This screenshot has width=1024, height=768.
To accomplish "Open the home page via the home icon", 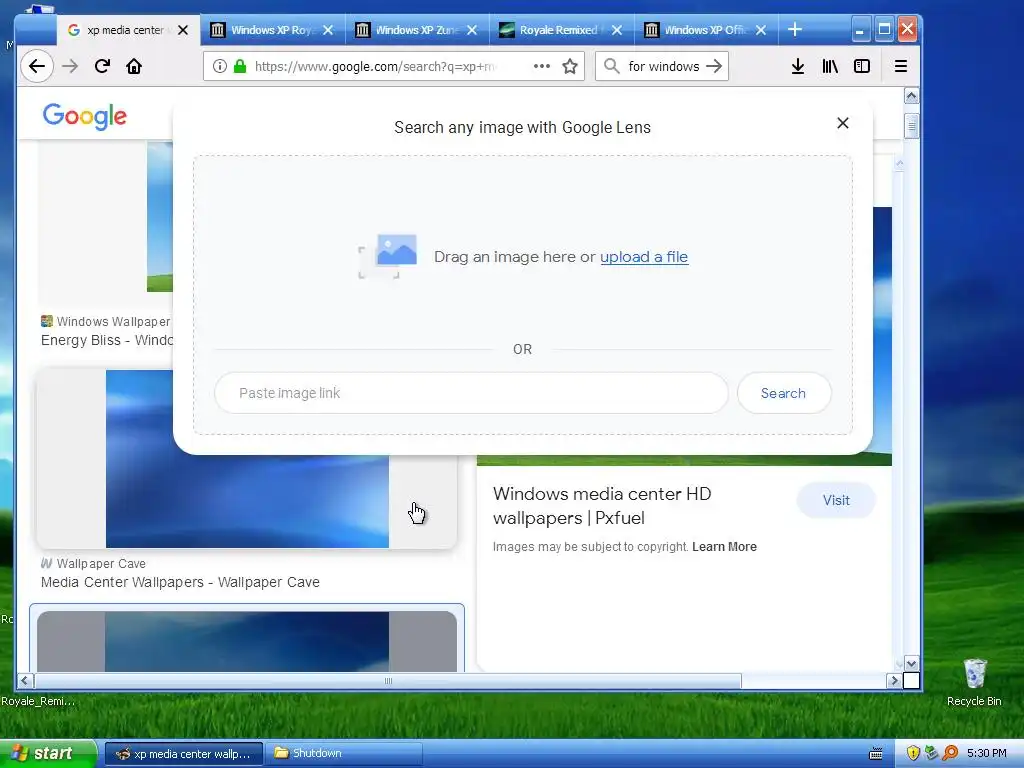I will (134, 66).
